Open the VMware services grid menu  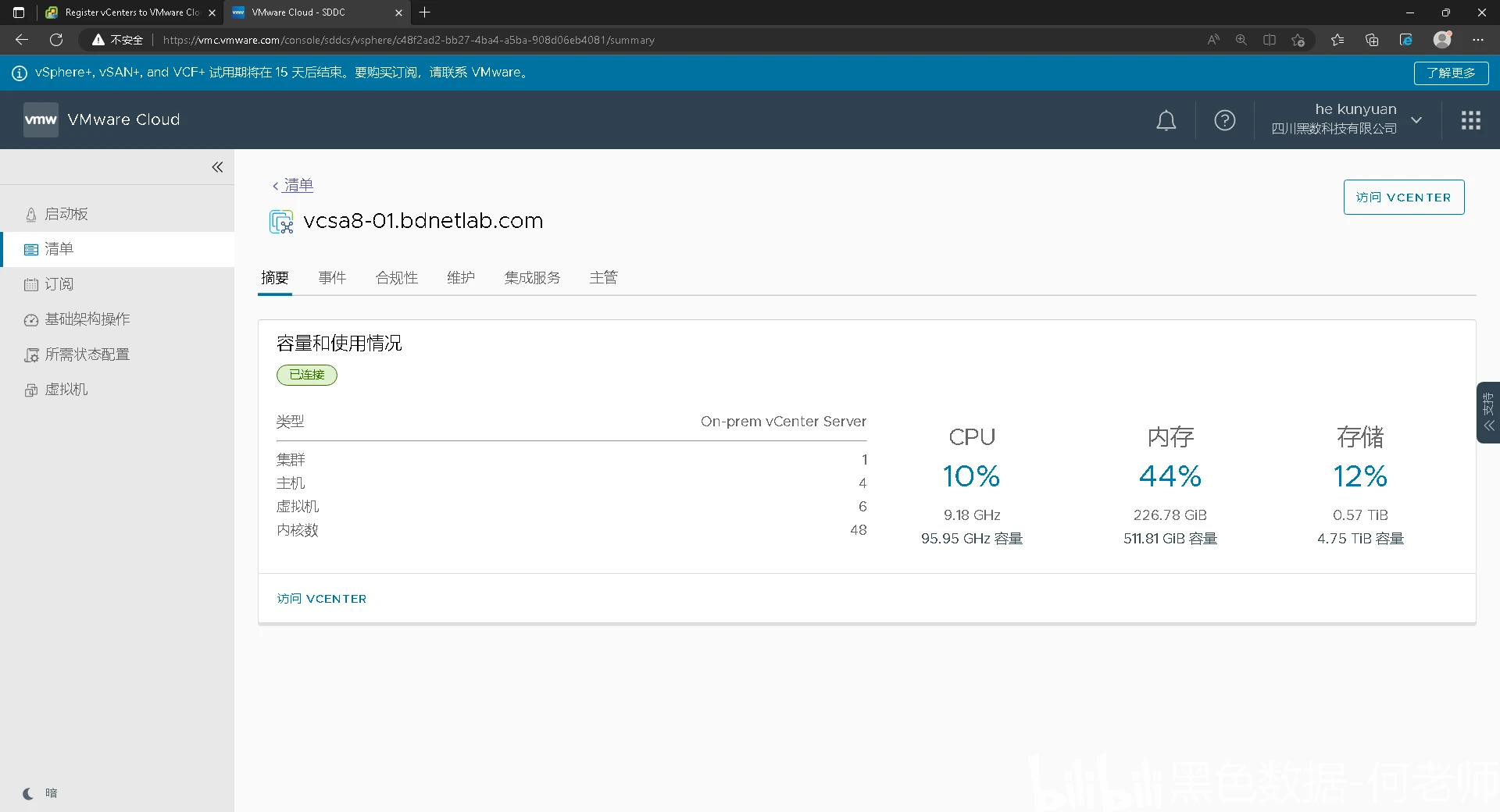tap(1470, 120)
